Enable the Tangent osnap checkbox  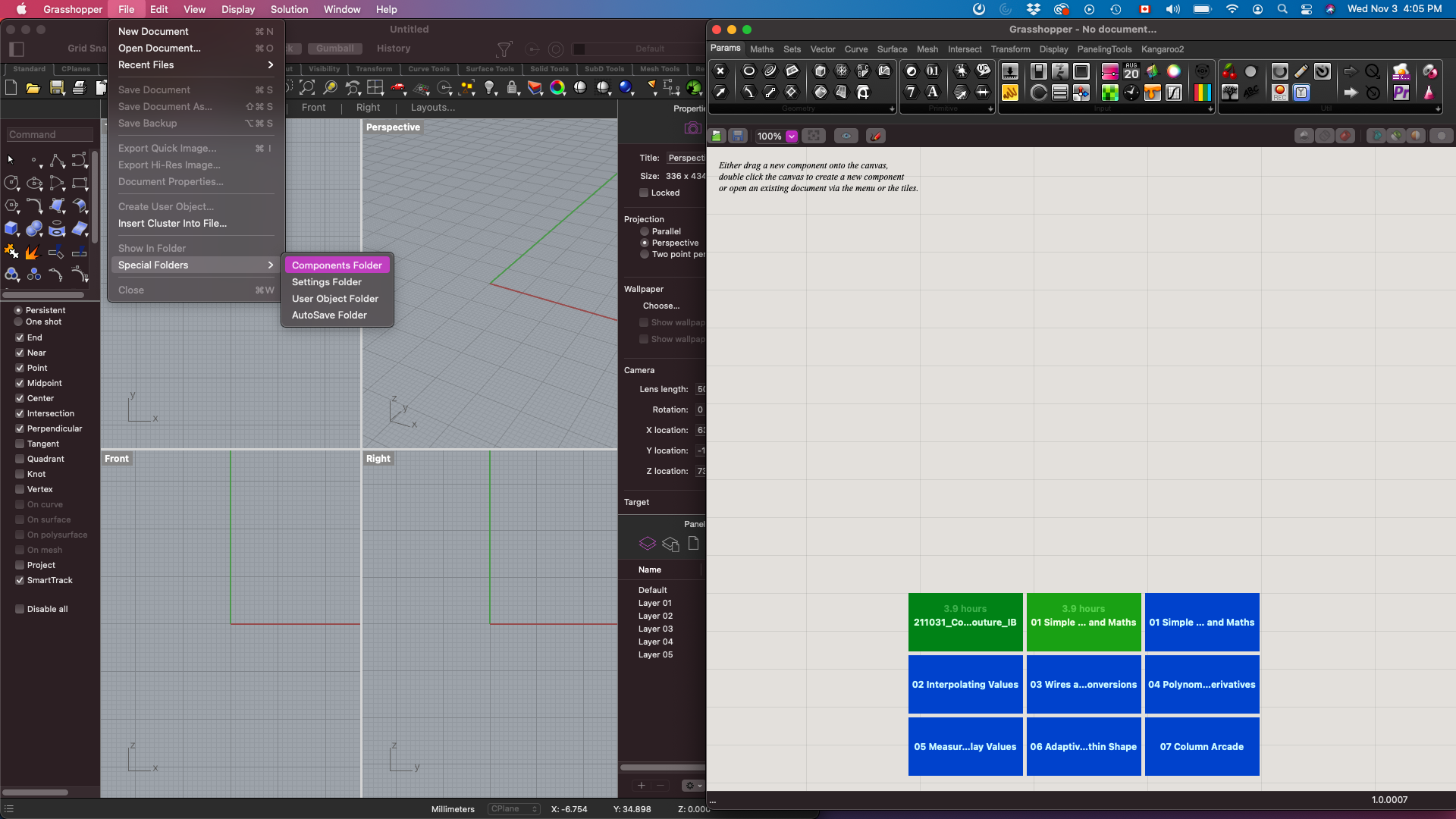pos(20,444)
